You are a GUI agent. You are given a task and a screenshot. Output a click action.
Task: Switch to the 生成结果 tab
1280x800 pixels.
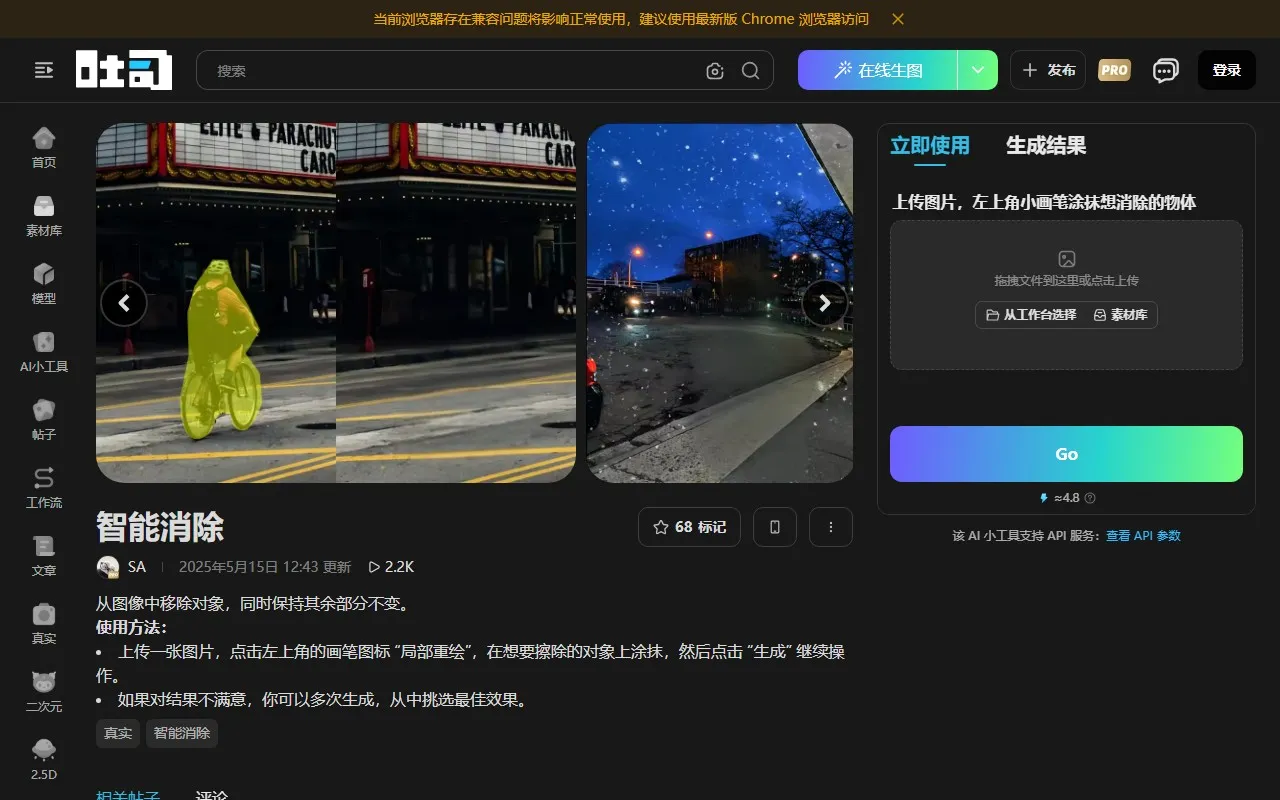[1045, 145]
